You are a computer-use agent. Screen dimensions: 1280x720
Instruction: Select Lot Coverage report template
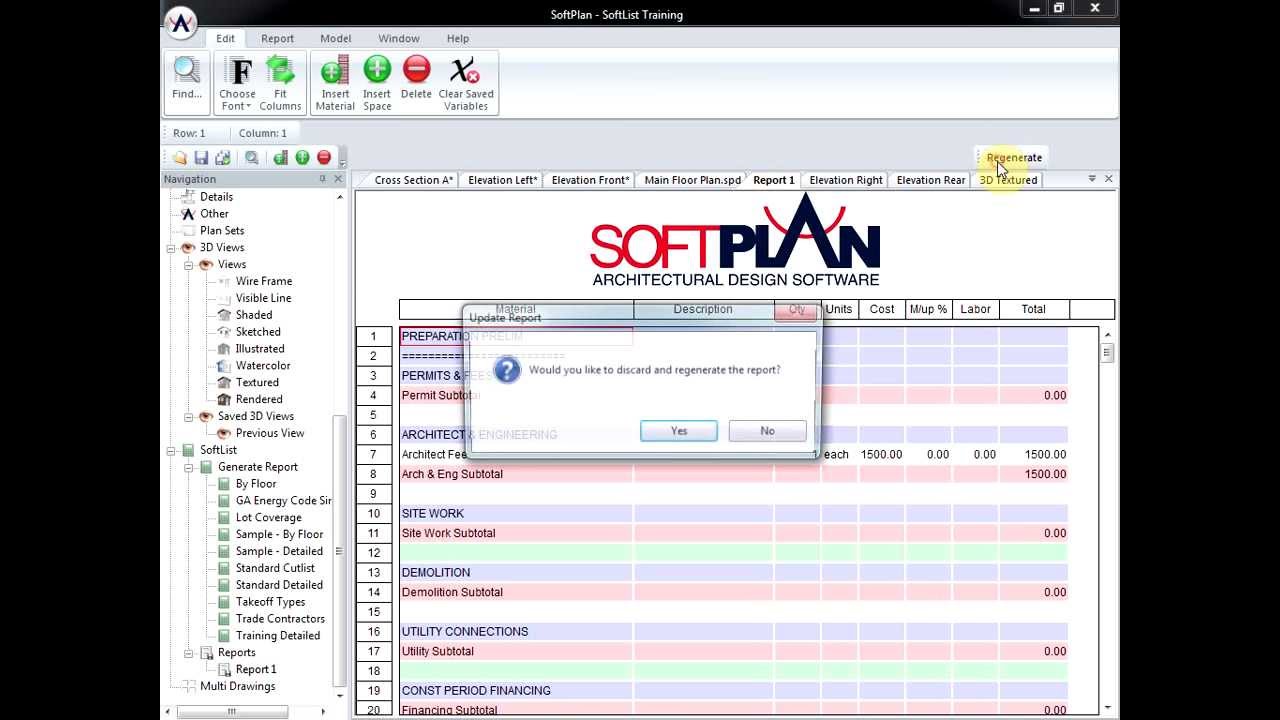[268, 518]
